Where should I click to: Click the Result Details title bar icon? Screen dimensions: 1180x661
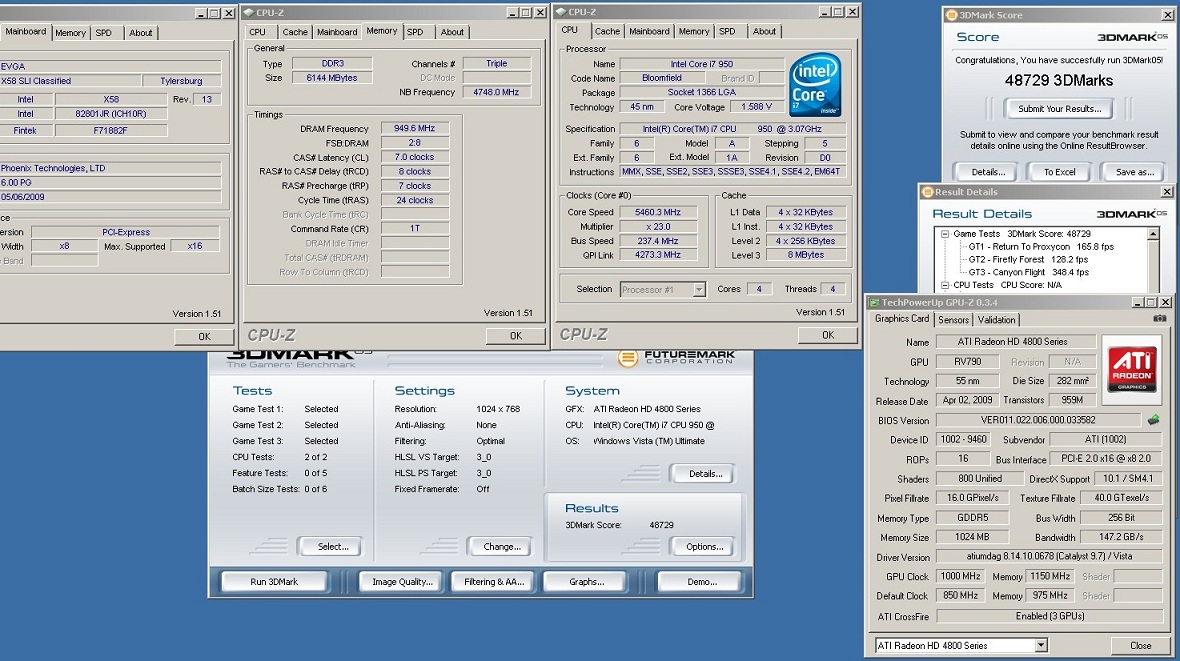point(927,192)
